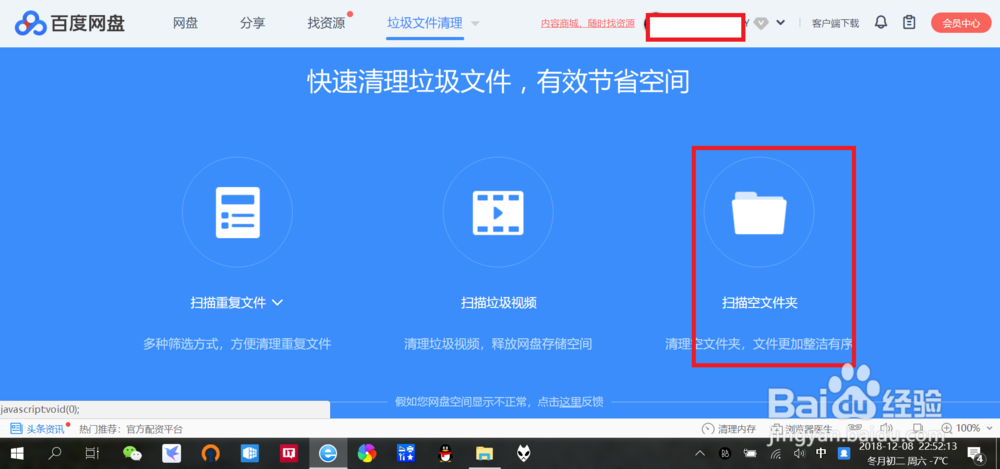Click 热门推荐: 官方配资平台 text

[x=131, y=429]
